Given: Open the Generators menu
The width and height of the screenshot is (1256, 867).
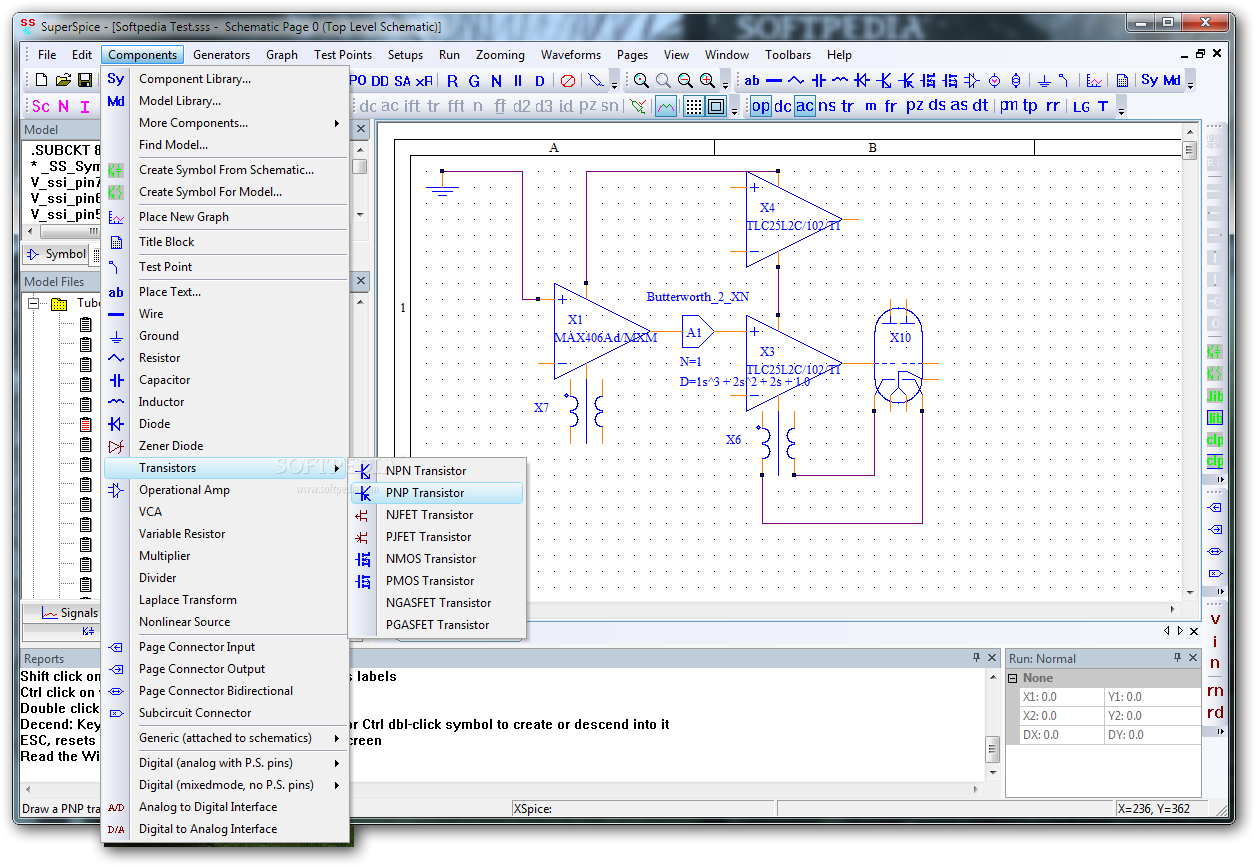Looking at the screenshot, I should point(221,55).
